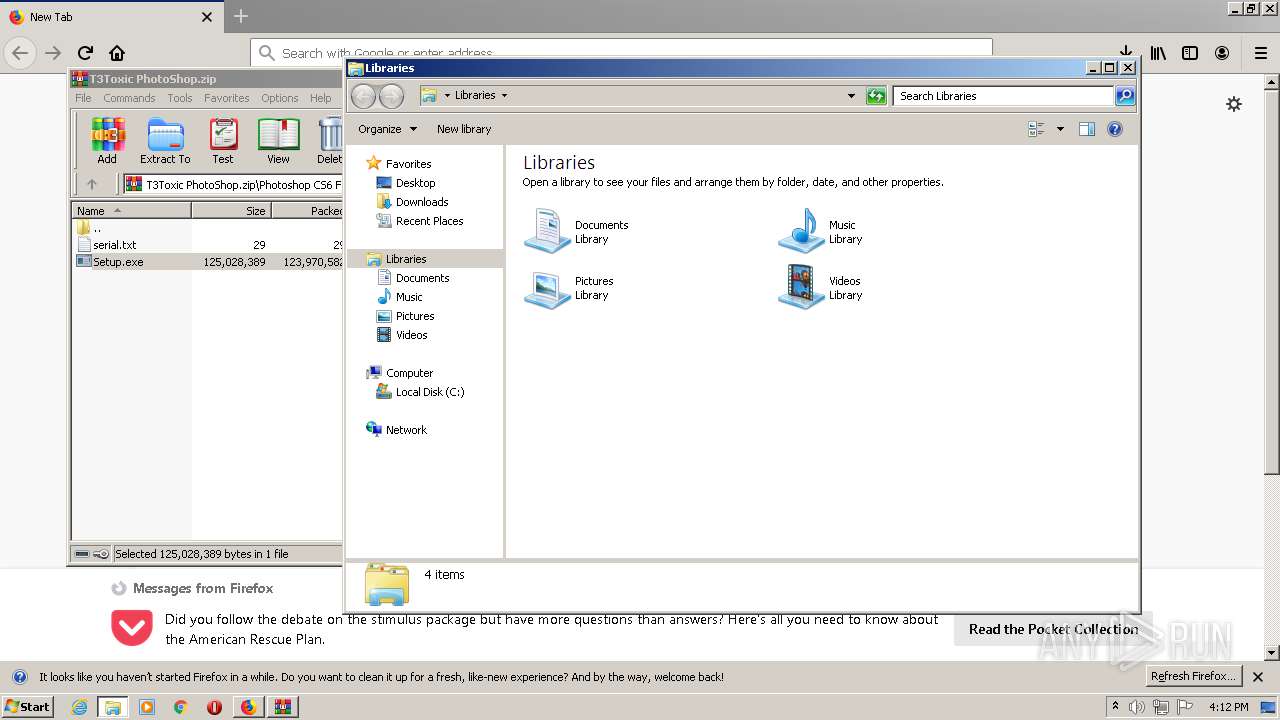Close the New Tab tab
1280x720 pixels.
(207, 17)
